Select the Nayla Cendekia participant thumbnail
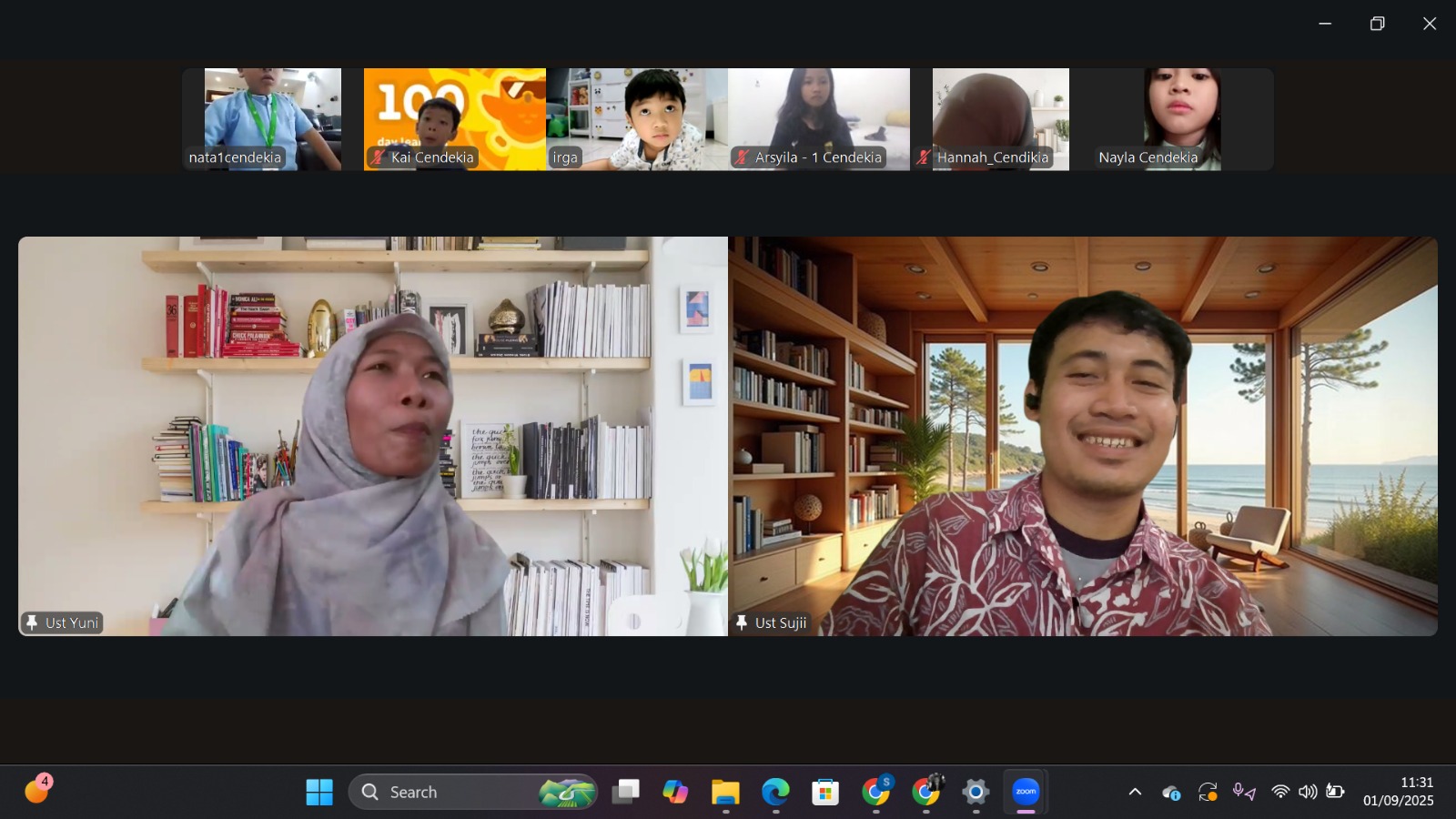This screenshot has height=819, width=1456. 1182,118
